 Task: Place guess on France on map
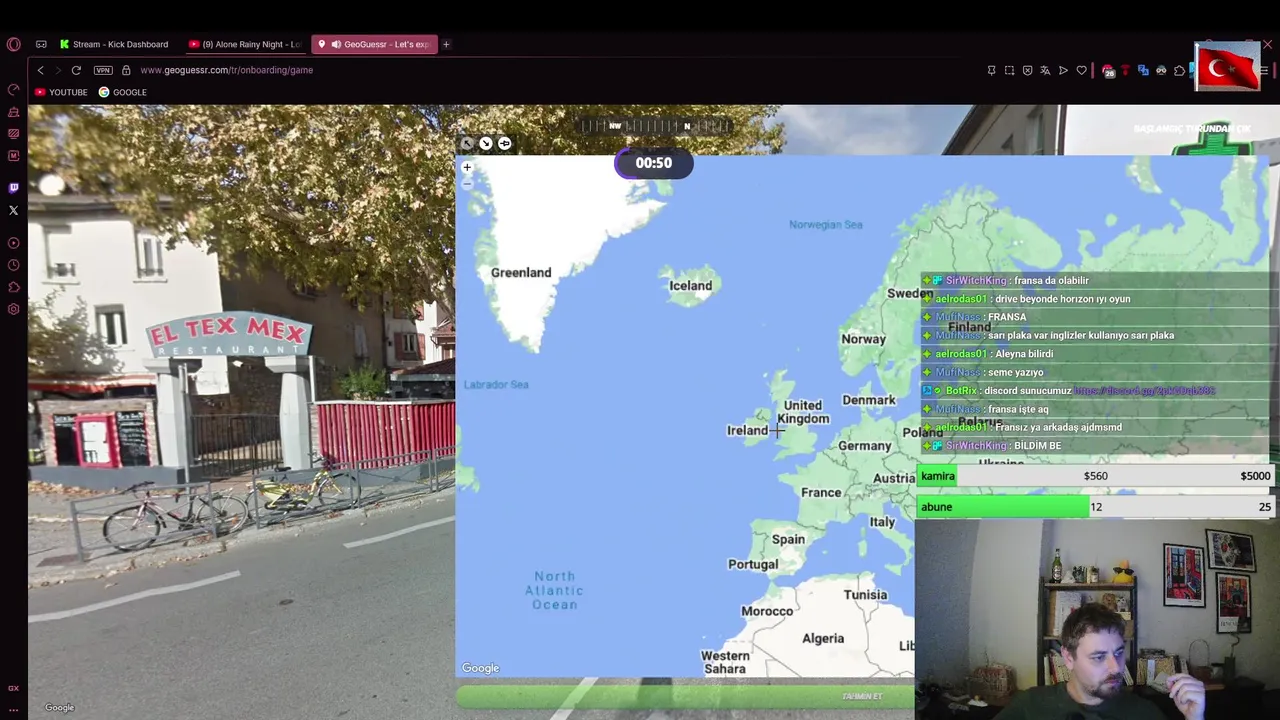pyautogui.click(x=821, y=493)
